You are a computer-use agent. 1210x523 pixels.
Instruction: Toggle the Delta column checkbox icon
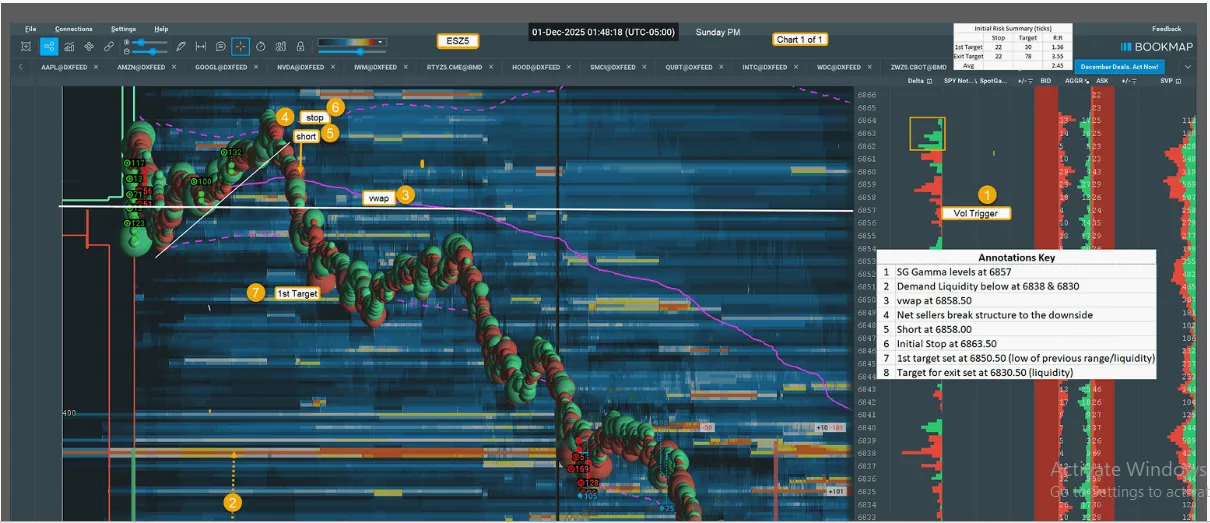coord(929,80)
